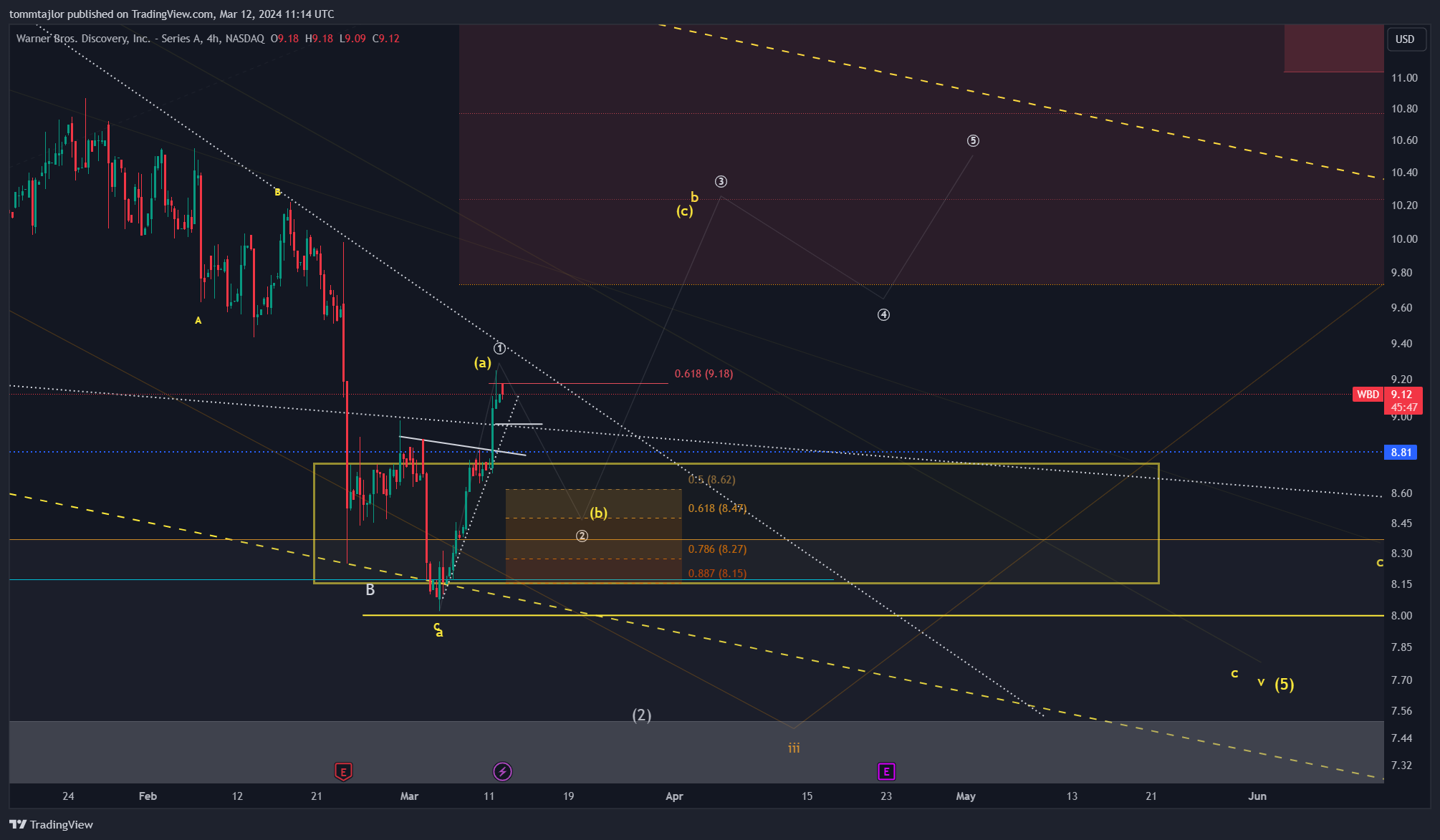Image resolution: width=1440 pixels, height=840 pixels.
Task: Select the 0.786 (8.27) retracement label
Action: tap(717, 549)
